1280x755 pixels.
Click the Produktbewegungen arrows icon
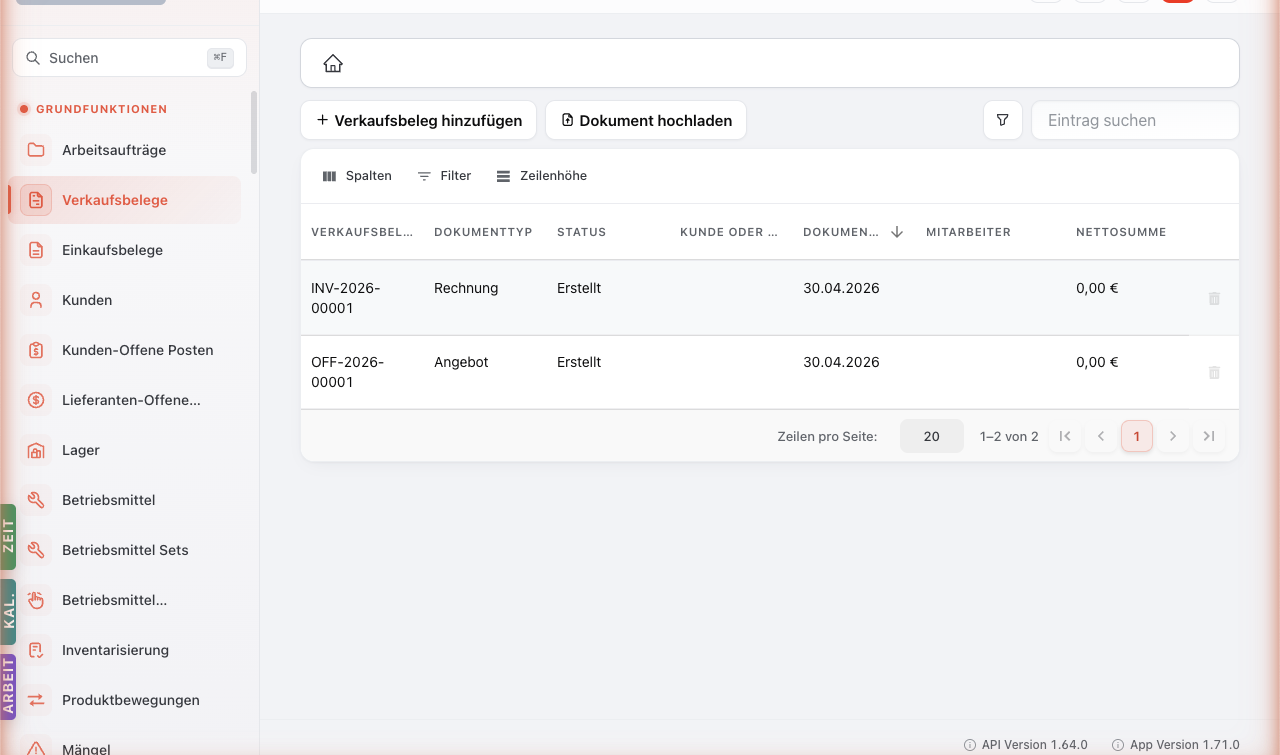(x=36, y=700)
